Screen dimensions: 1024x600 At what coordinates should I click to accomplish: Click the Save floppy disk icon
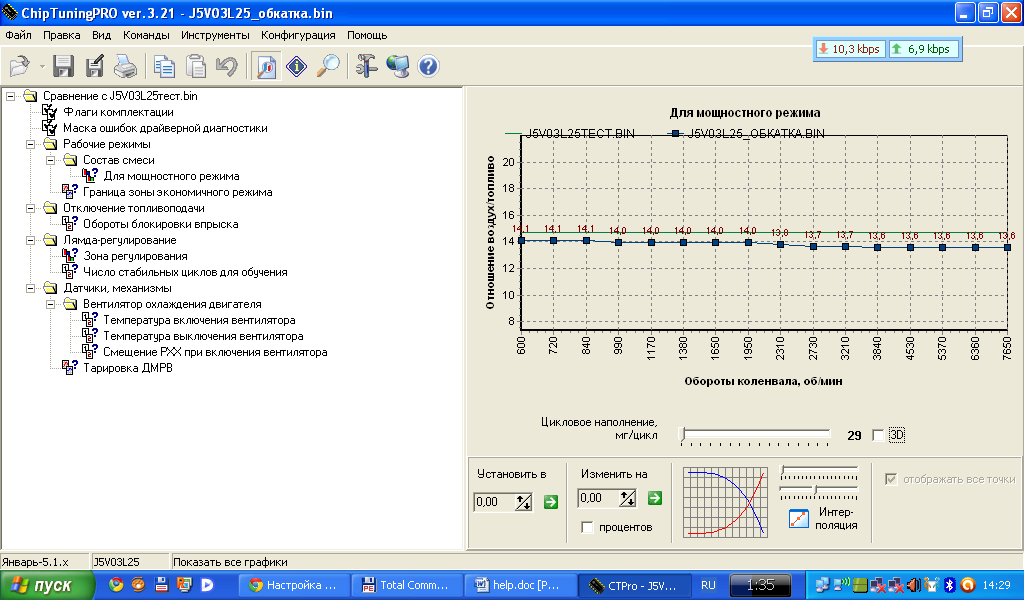pyautogui.click(x=64, y=67)
